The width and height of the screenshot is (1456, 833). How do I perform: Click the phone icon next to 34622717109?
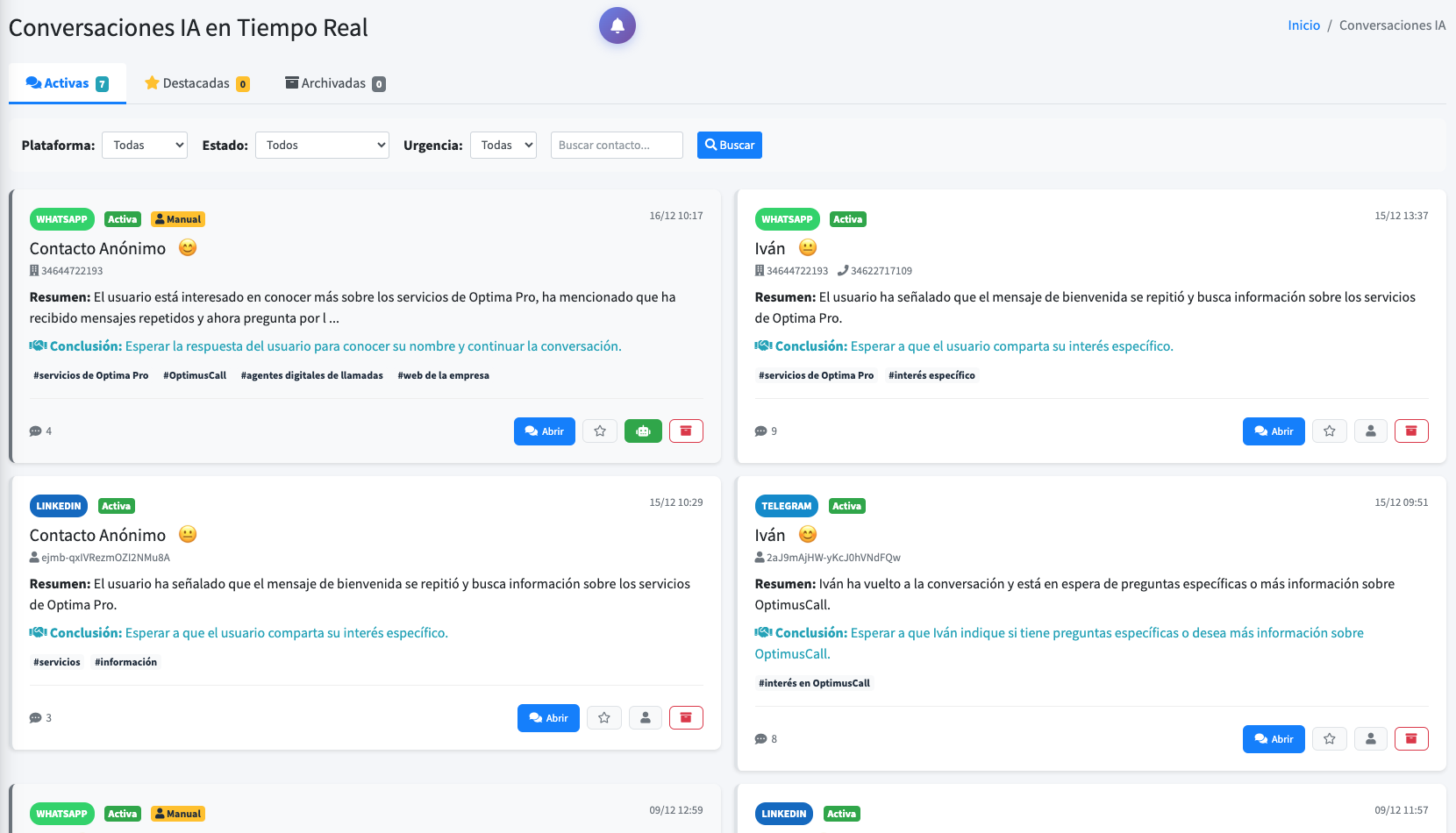(844, 270)
